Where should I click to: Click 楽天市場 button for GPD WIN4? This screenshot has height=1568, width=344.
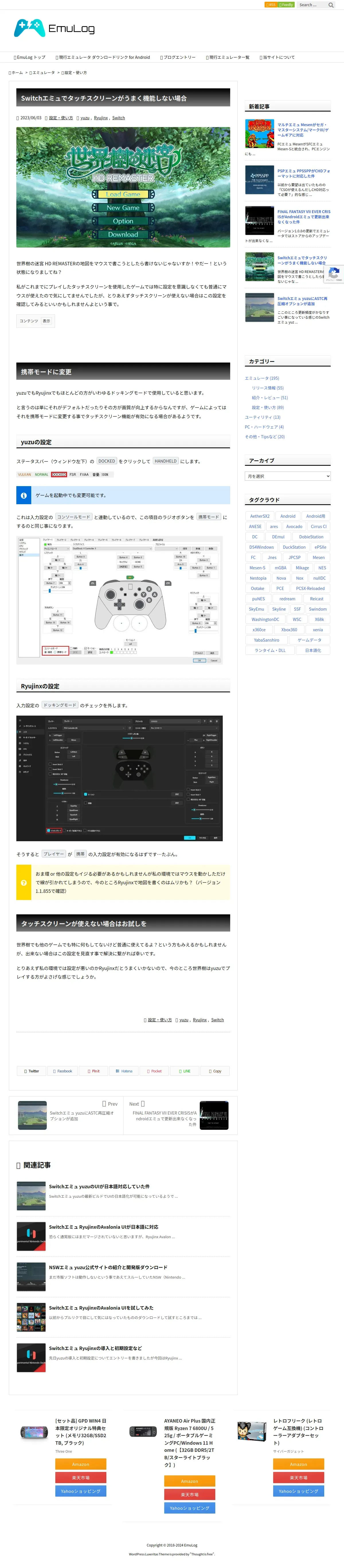pyautogui.click(x=81, y=1478)
